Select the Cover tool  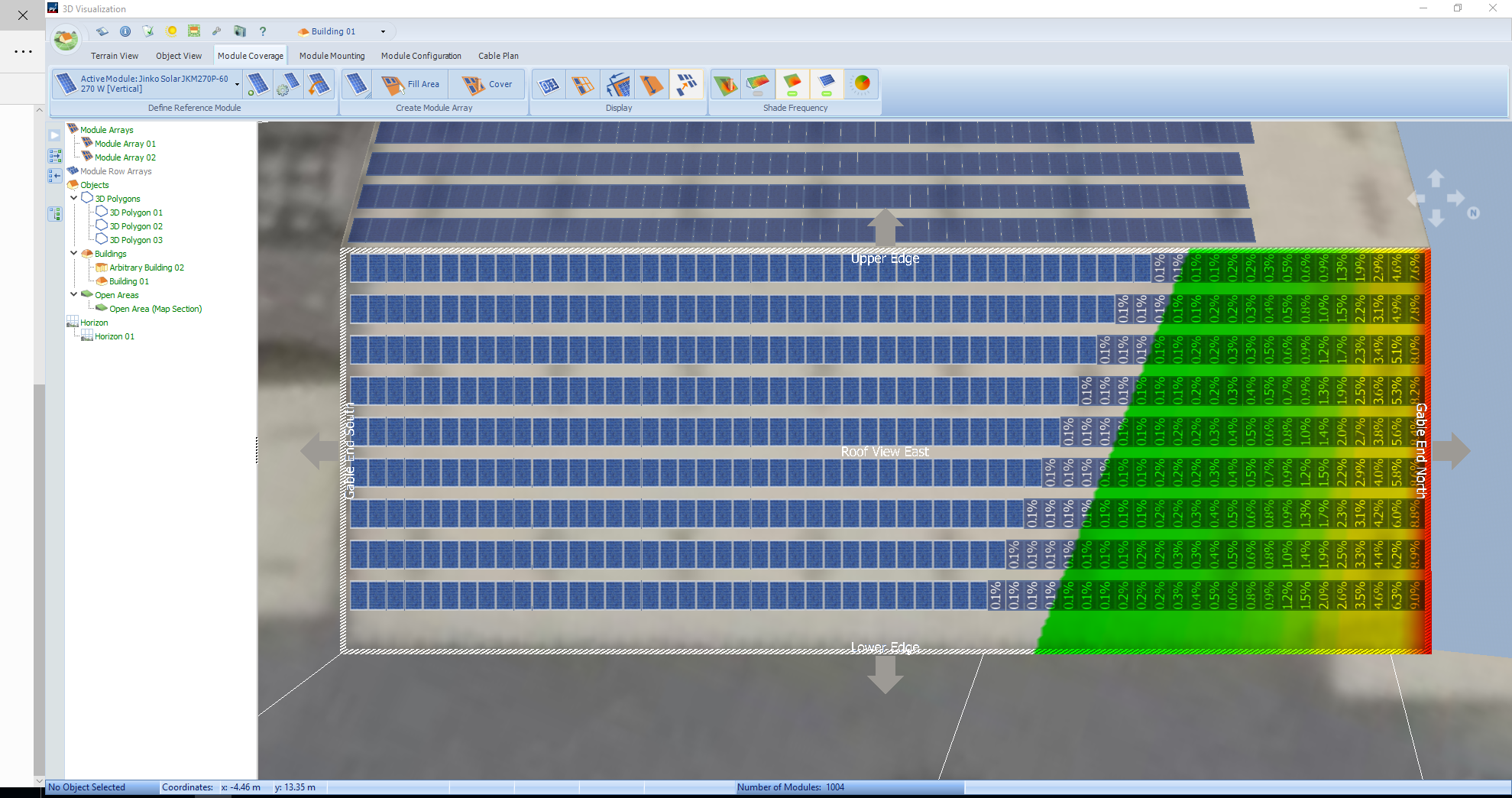pyautogui.click(x=489, y=84)
